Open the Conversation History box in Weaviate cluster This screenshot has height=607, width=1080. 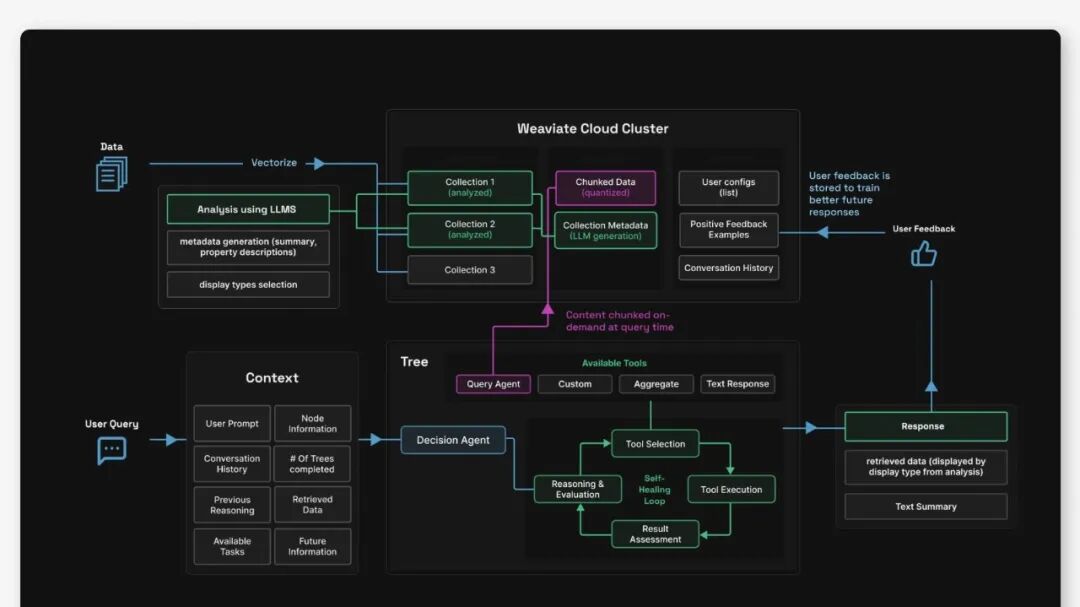pos(729,268)
